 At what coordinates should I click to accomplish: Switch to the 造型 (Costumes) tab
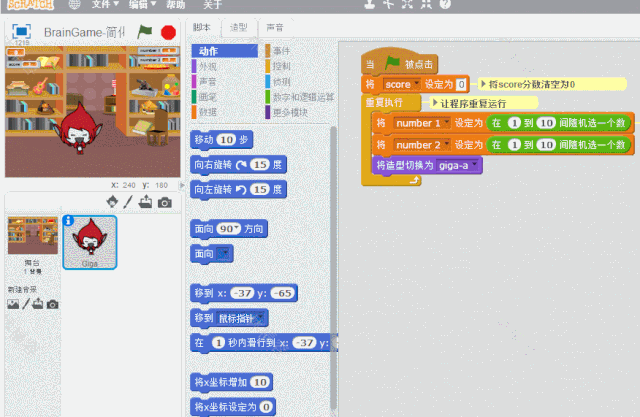[x=240, y=28]
